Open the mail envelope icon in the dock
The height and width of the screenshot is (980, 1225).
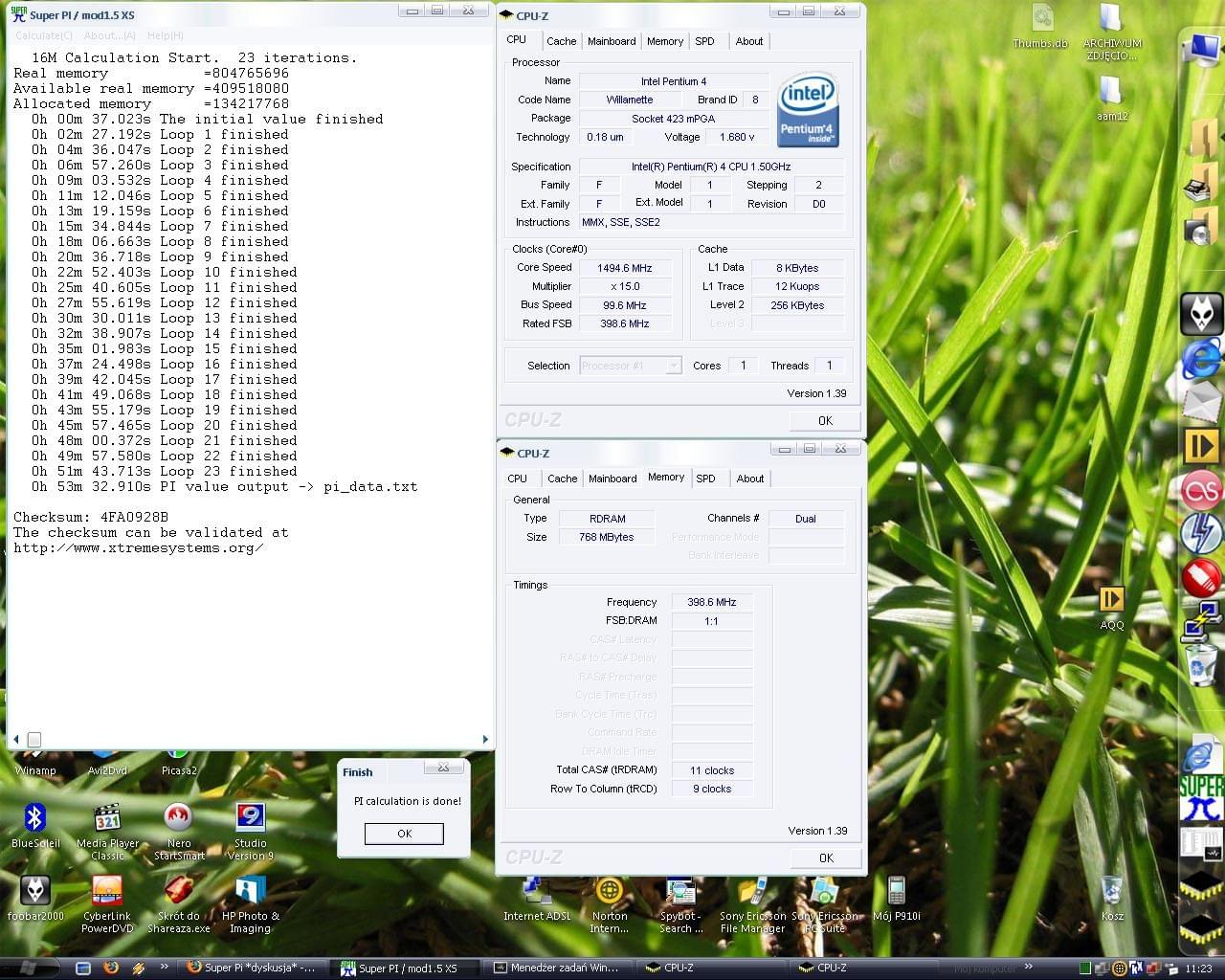coord(1201,402)
